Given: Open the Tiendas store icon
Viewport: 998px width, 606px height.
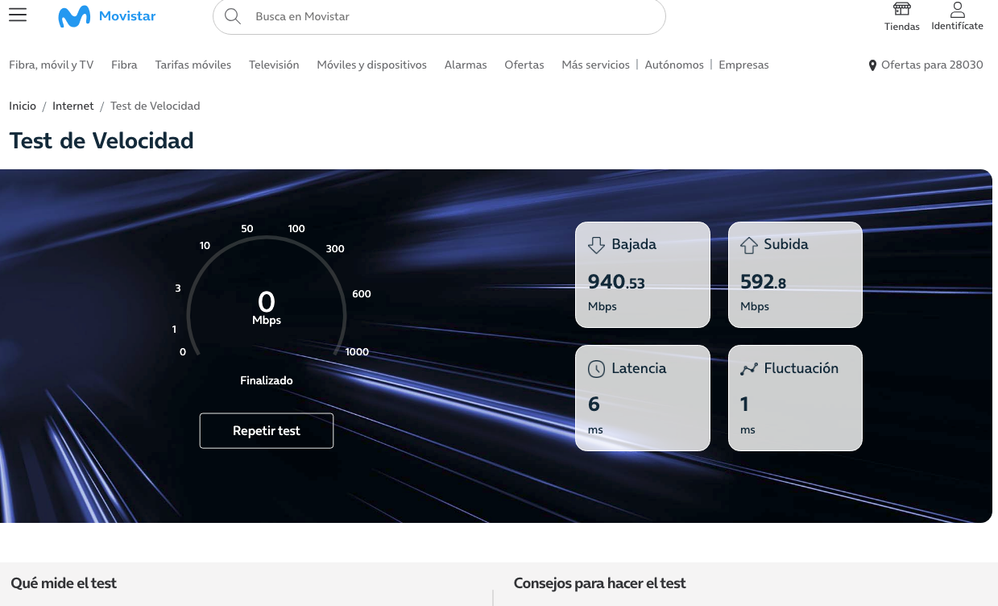Looking at the screenshot, I should pos(901,10).
